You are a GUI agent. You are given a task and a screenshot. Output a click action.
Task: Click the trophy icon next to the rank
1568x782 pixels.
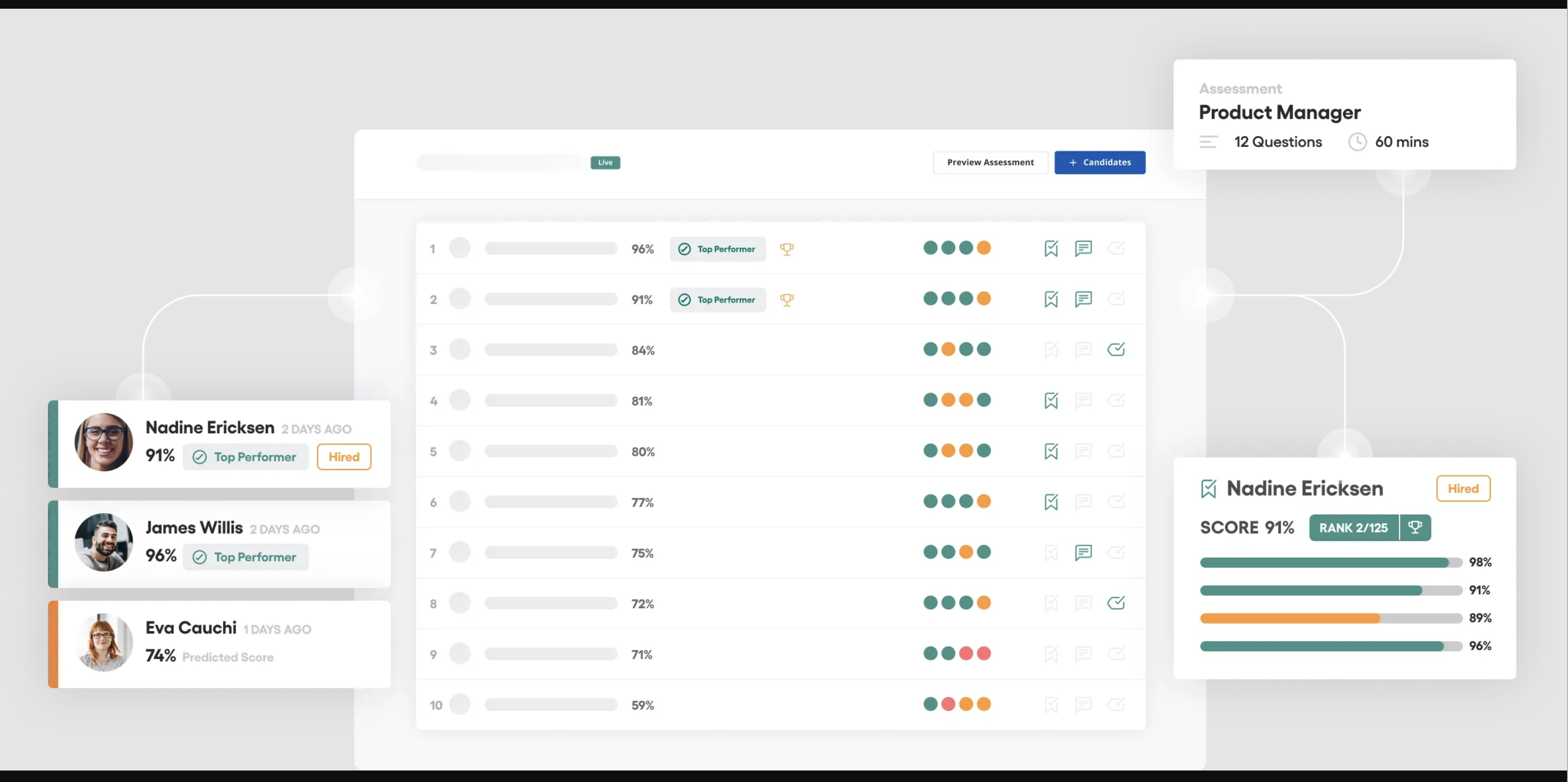(x=1415, y=527)
